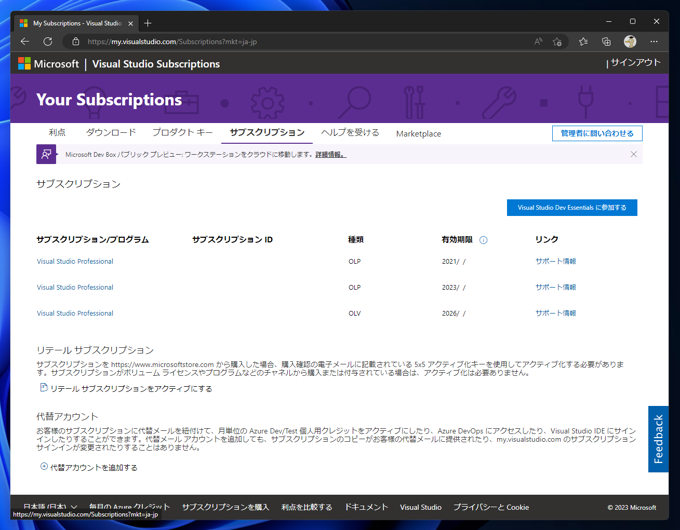Click the browser back arrow
The image size is (680, 530).
(x=25, y=42)
